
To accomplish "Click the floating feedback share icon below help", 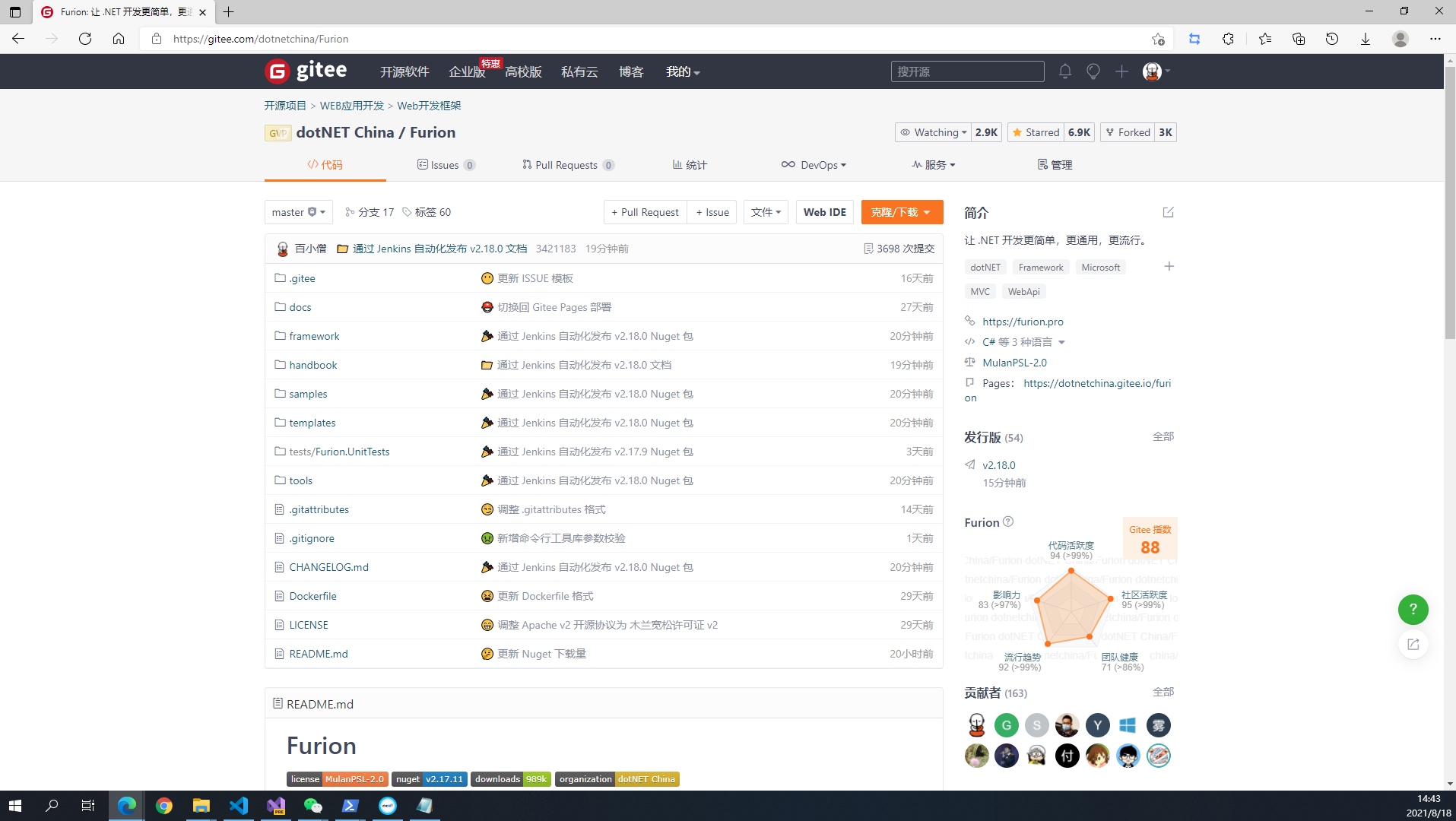I will pyautogui.click(x=1413, y=645).
